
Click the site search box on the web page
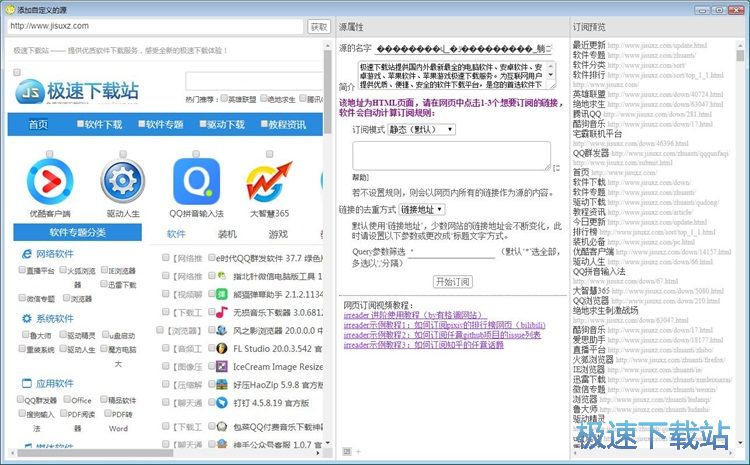click(254, 81)
